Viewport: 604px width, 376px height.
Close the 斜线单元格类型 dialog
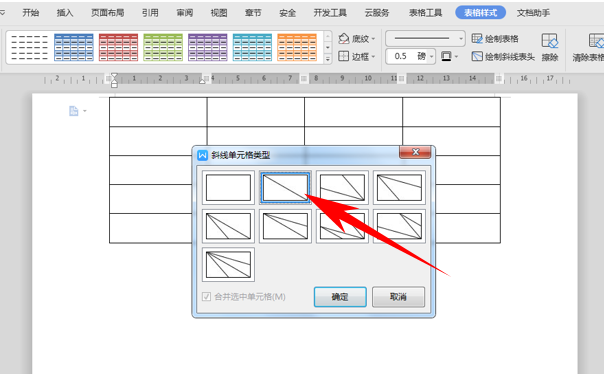click(x=415, y=152)
